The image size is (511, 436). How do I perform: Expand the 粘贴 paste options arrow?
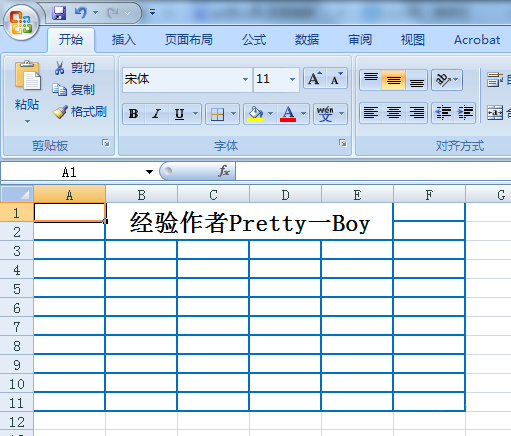[27, 121]
